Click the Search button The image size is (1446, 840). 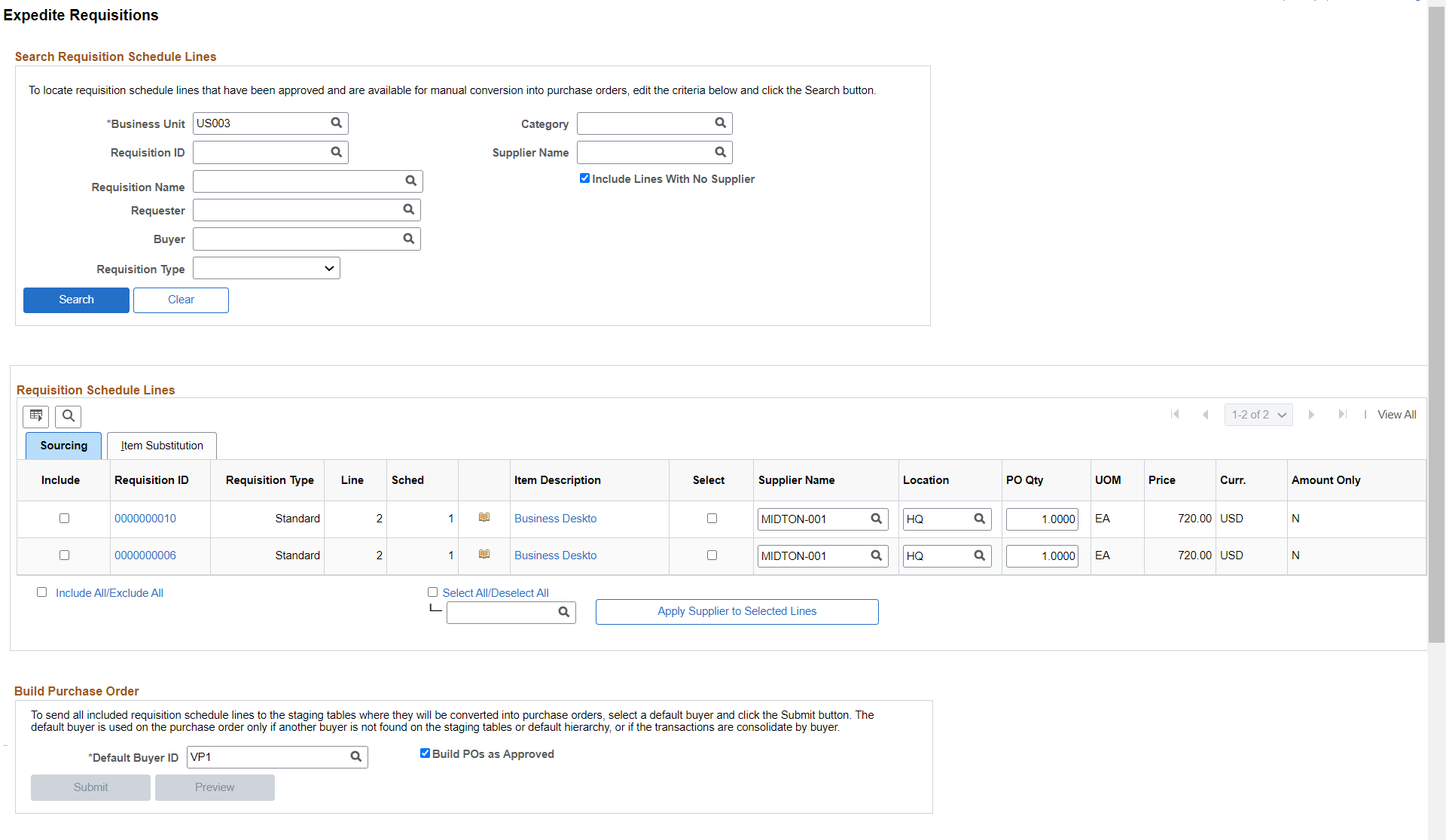tap(75, 300)
